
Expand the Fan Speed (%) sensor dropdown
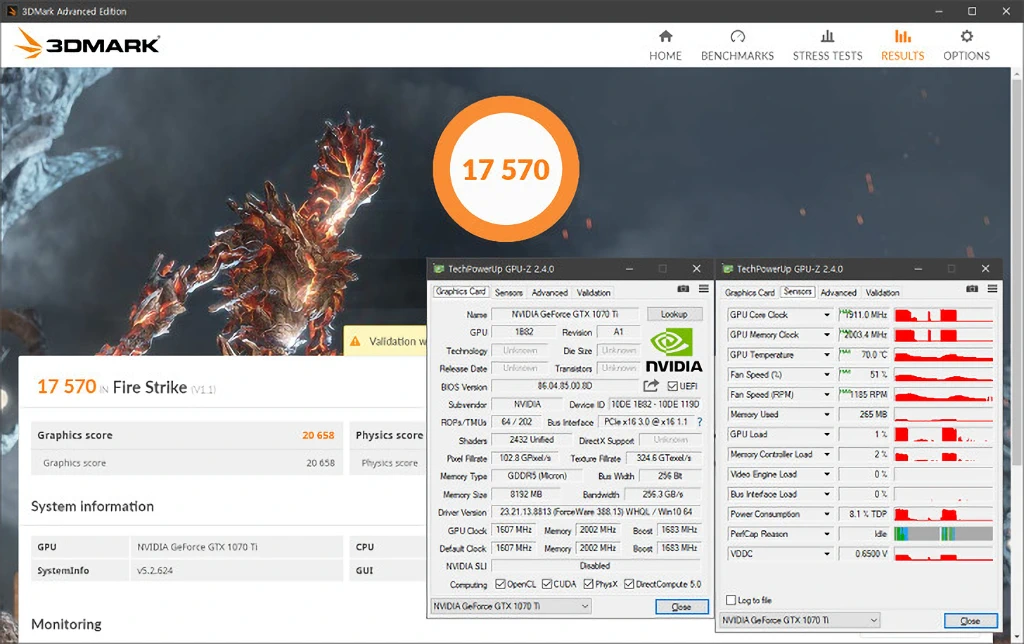[827, 374]
